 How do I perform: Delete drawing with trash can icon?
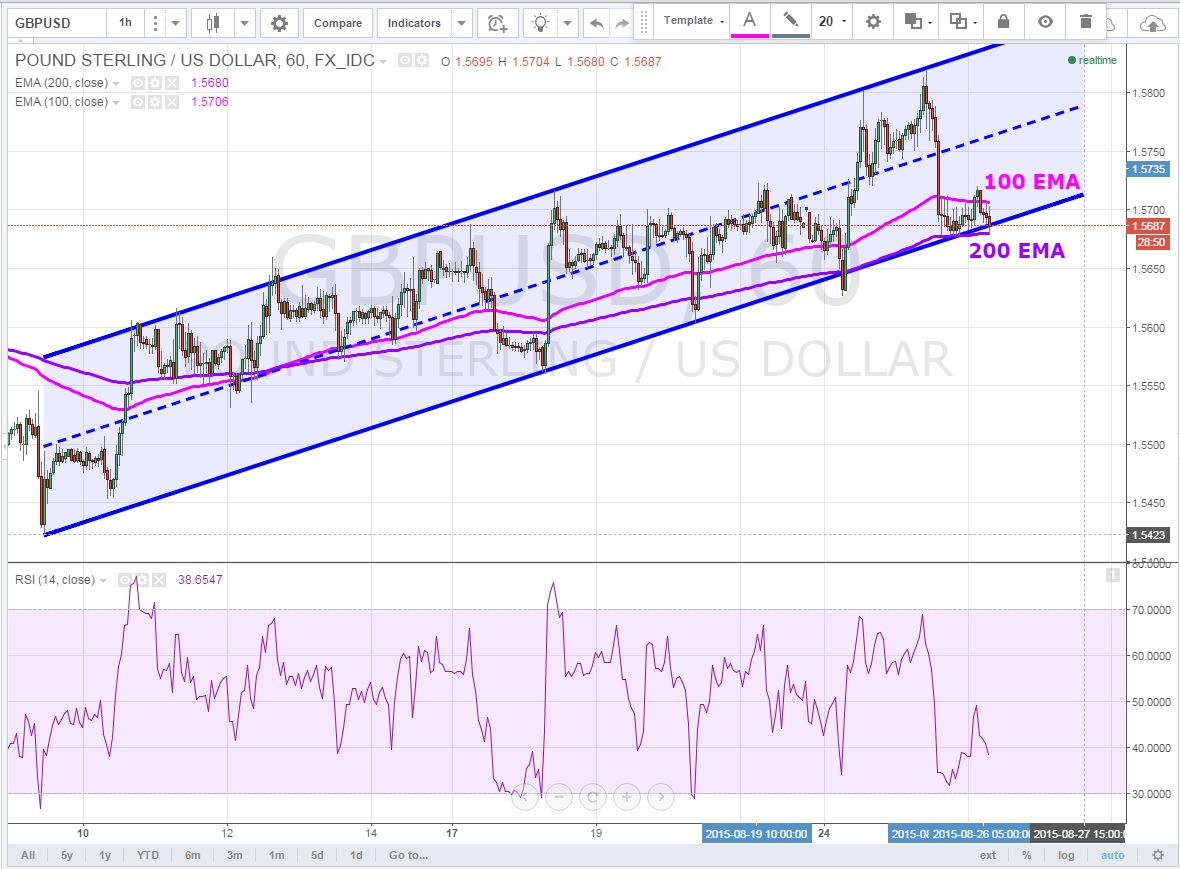click(1086, 21)
